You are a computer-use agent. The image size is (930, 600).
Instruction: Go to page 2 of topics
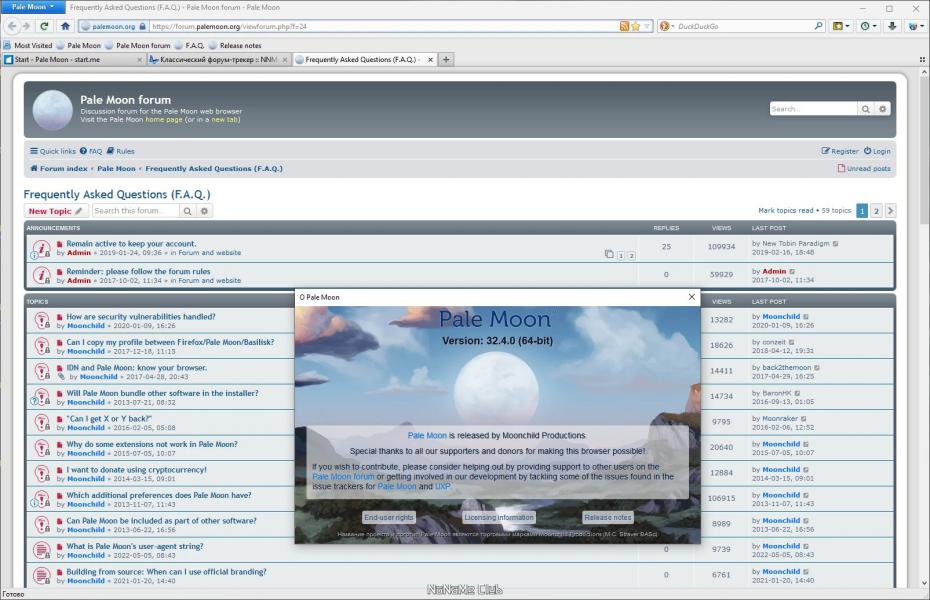pyautogui.click(x=876, y=211)
